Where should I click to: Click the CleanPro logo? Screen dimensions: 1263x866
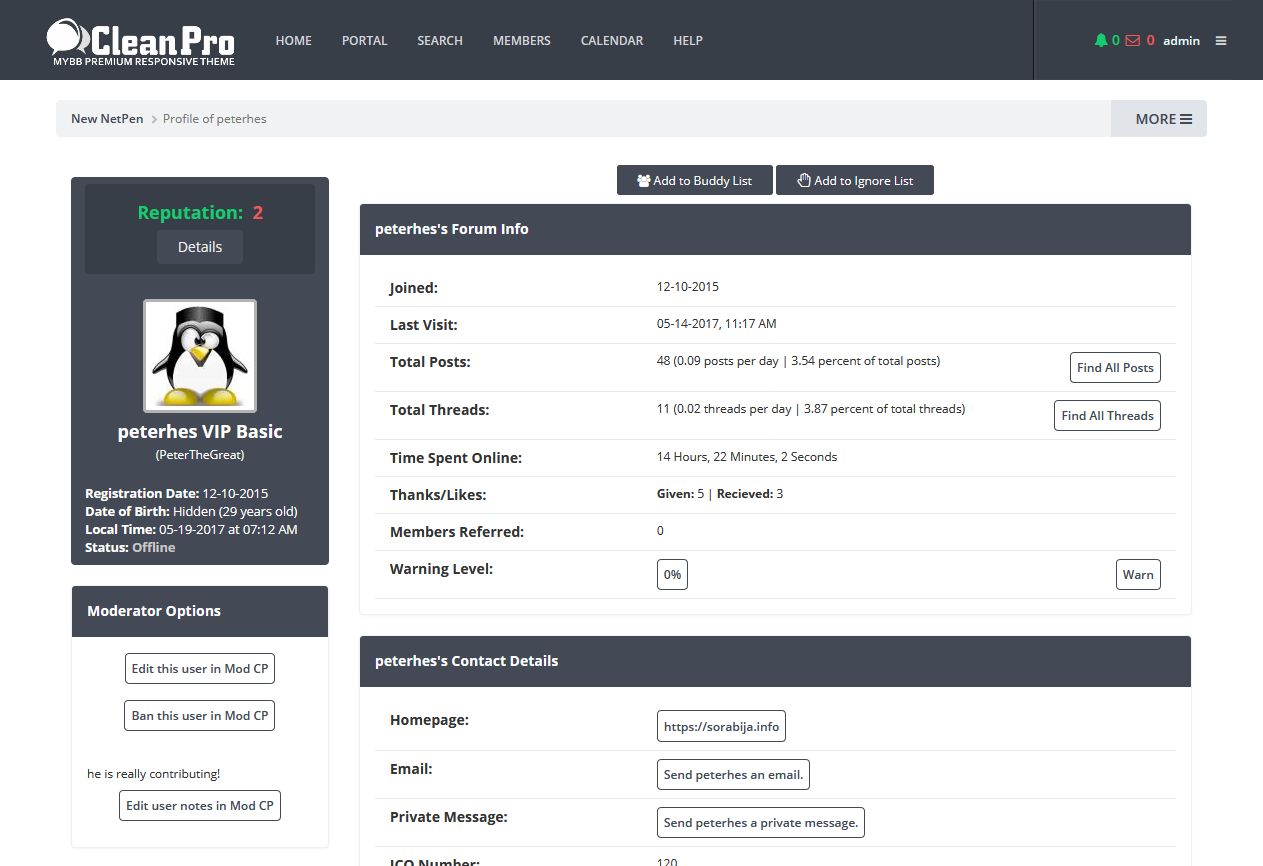[x=141, y=41]
